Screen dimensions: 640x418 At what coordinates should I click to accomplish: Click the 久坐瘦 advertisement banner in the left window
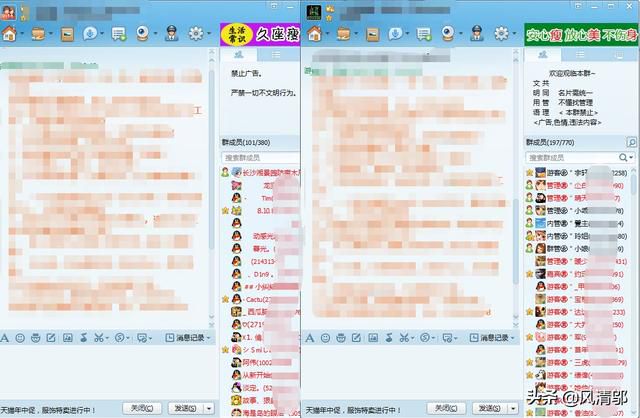pyautogui.click(x=260, y=34)
